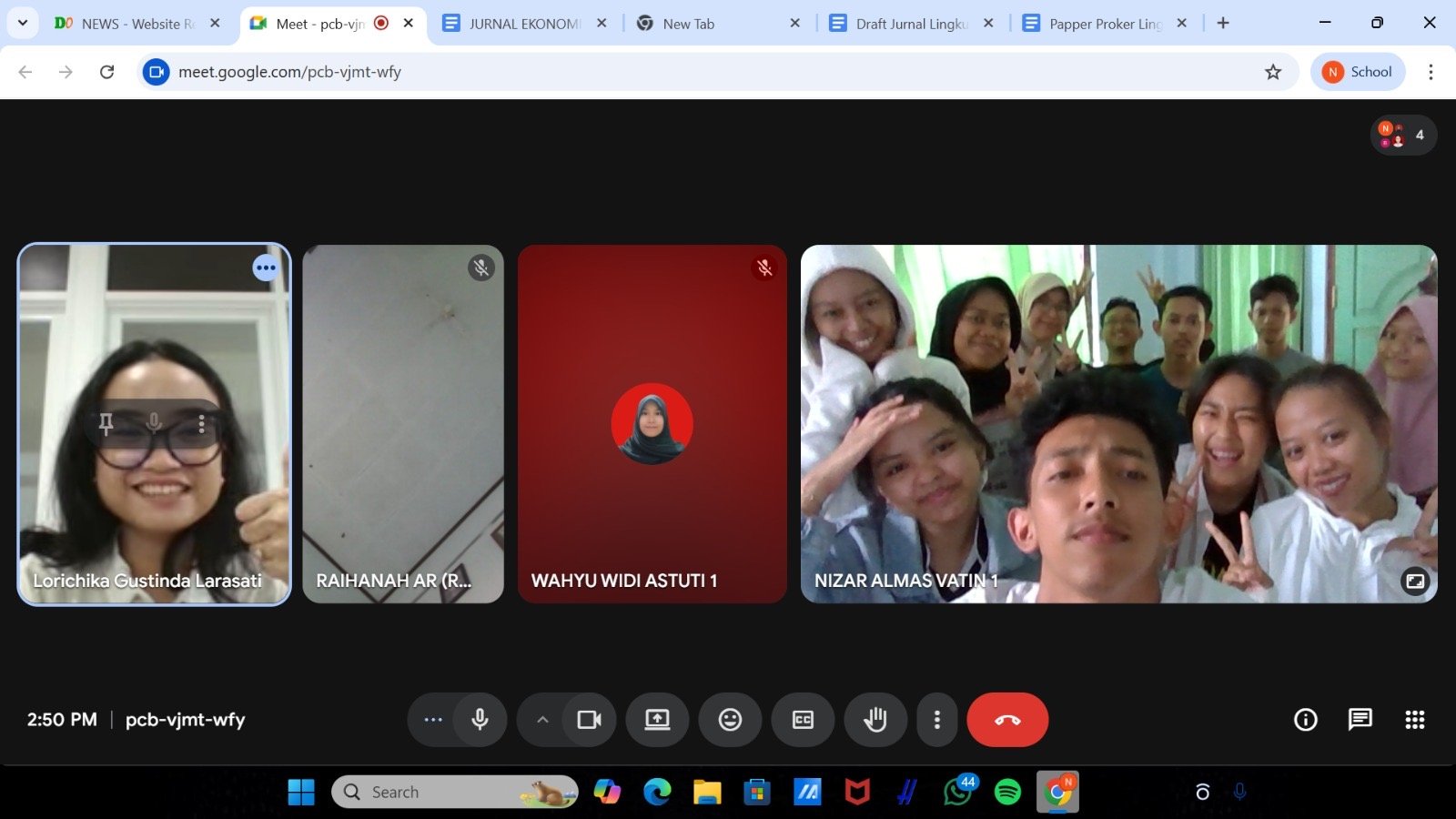This screenshot has width=1456, height=819.
Task: Show meeting details with the info icon
Action: point(1306,720)
